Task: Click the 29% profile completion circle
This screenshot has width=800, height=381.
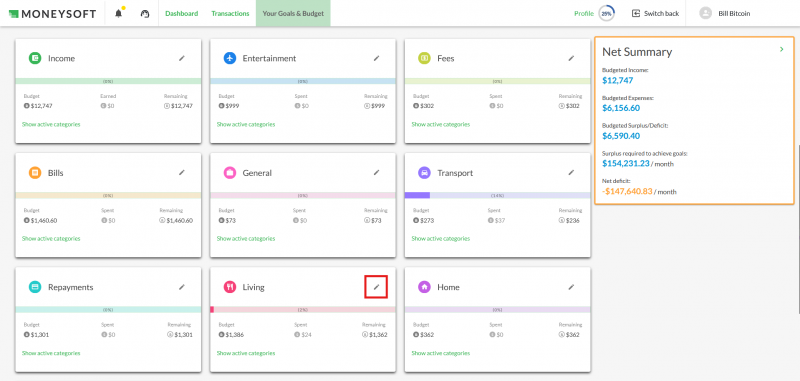Action: point(606,14)
